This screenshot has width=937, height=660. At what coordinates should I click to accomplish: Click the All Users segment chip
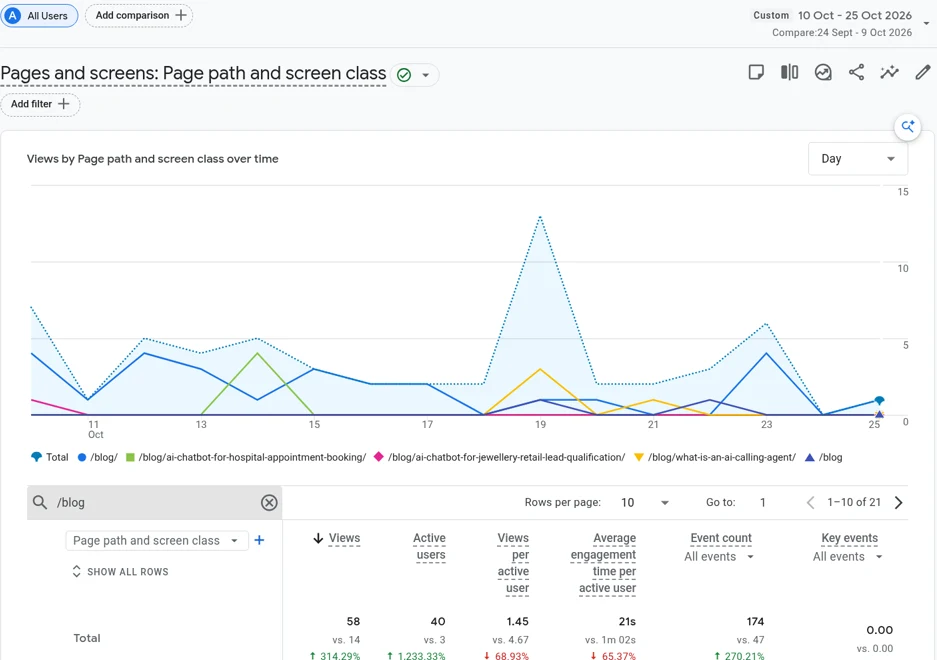[39, 16]
